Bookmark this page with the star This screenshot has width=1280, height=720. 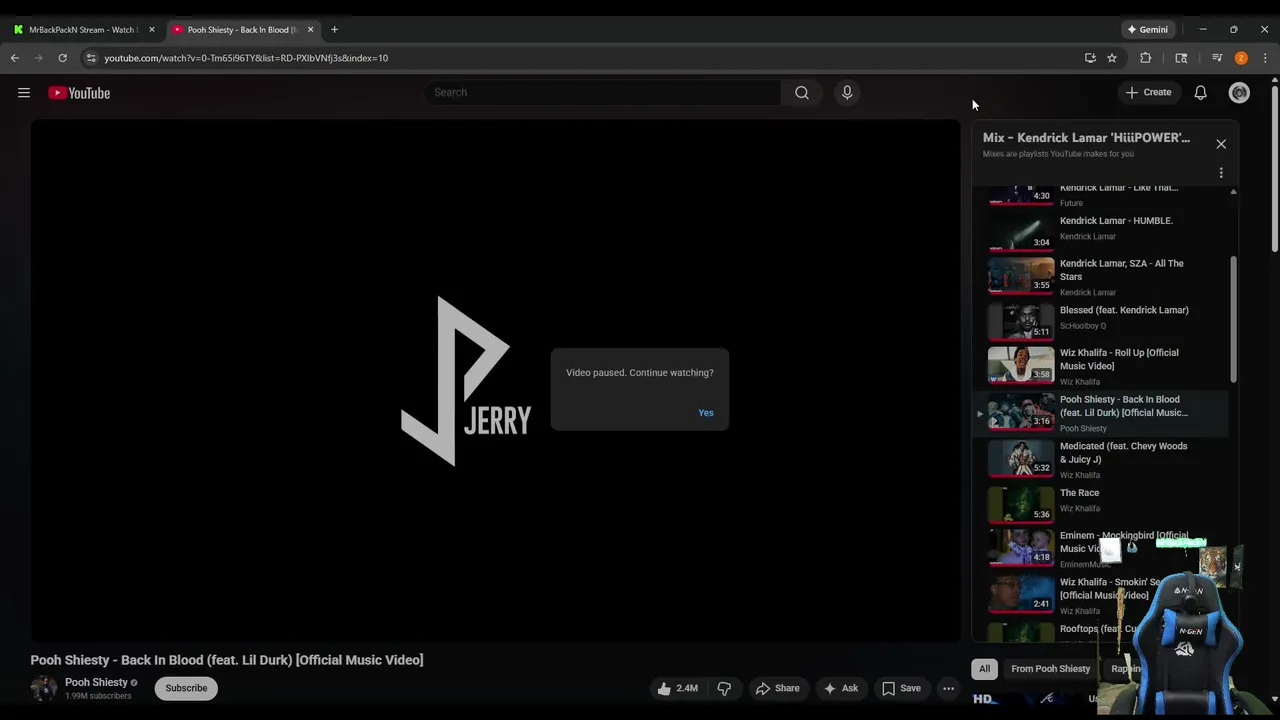[1112, 58]
